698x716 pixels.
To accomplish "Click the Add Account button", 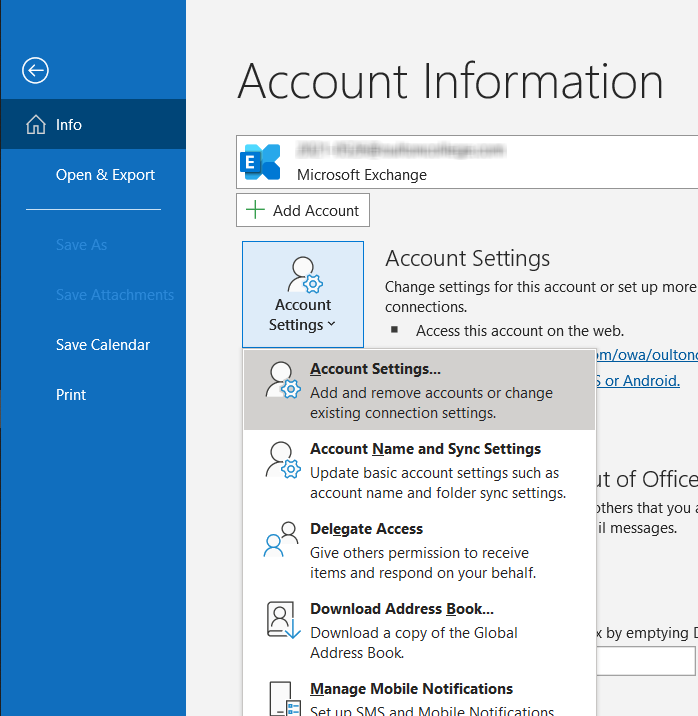I will (x=303, y=210).
